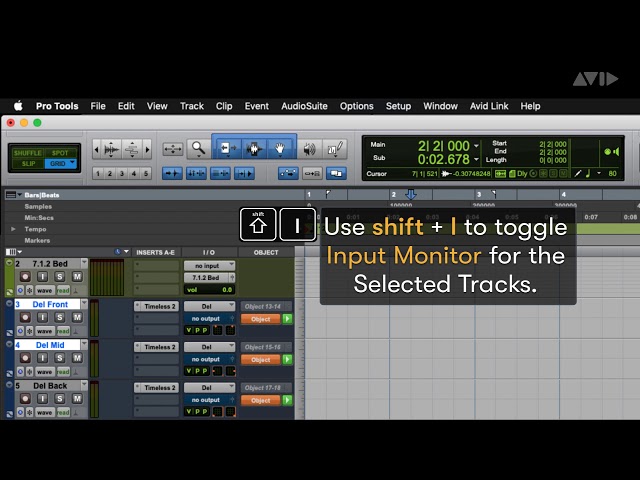Screen dimensions: 640x480
Task: Toggle Layered Editing button
Action: tap(336, 173)
